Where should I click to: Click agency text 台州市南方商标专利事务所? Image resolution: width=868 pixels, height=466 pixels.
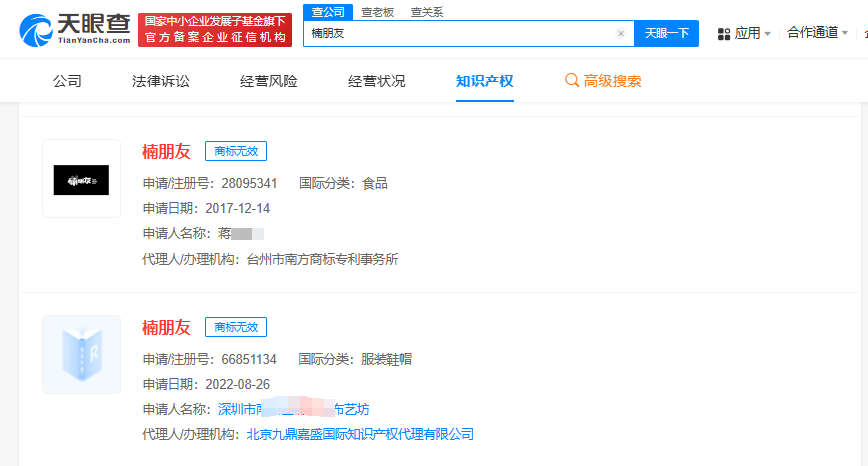(322, 259)
